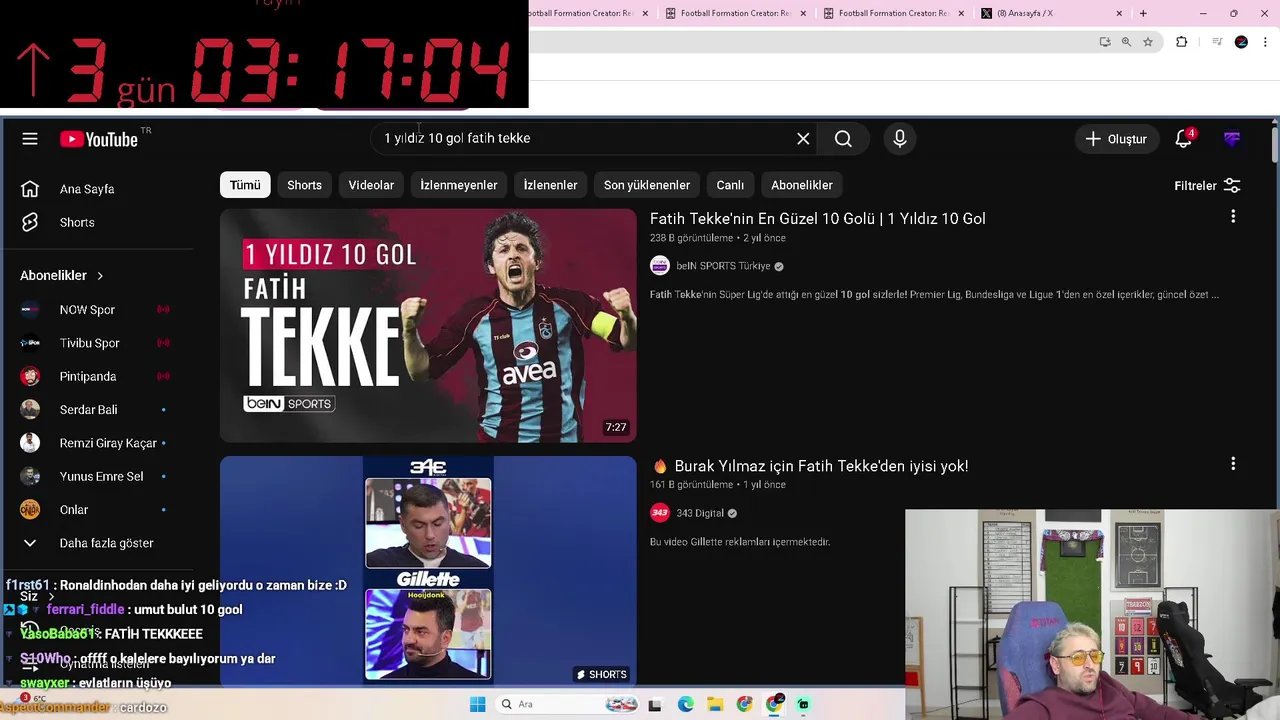Click the Oluştur create button
The width and height of the screenshot is (1280, 720).
pyautogui.click(x=1117, y=139)
